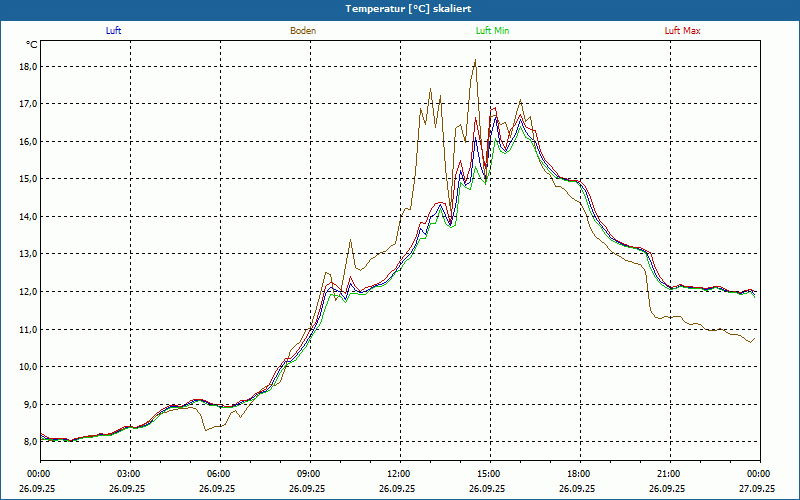Image resolution: width=800 pixels, height=500 pixels.
Task: Select the 13,0 tick label on temperature axis
Action: [27, 254]
